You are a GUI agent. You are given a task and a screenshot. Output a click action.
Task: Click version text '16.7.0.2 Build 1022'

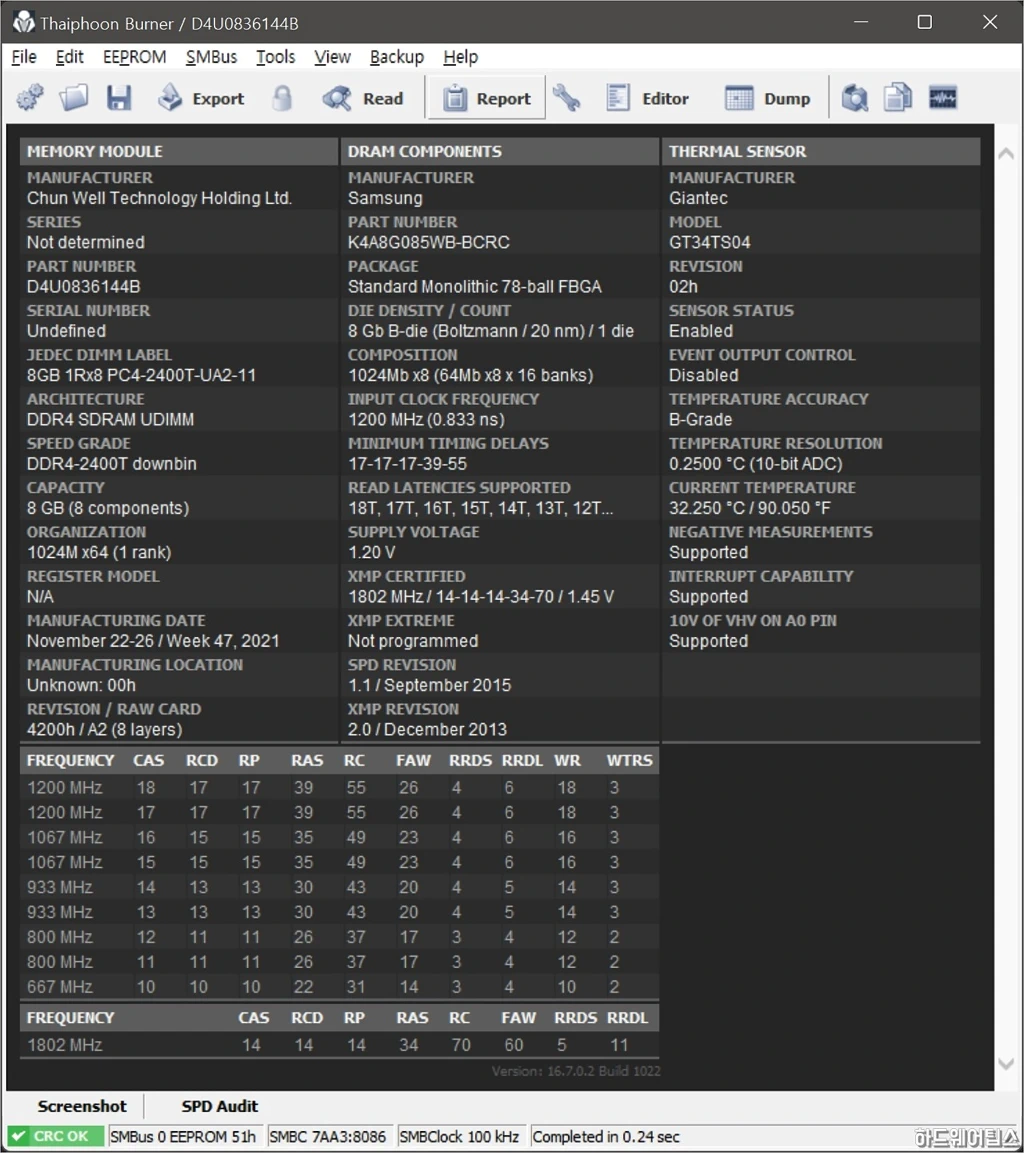point(604,1071)
